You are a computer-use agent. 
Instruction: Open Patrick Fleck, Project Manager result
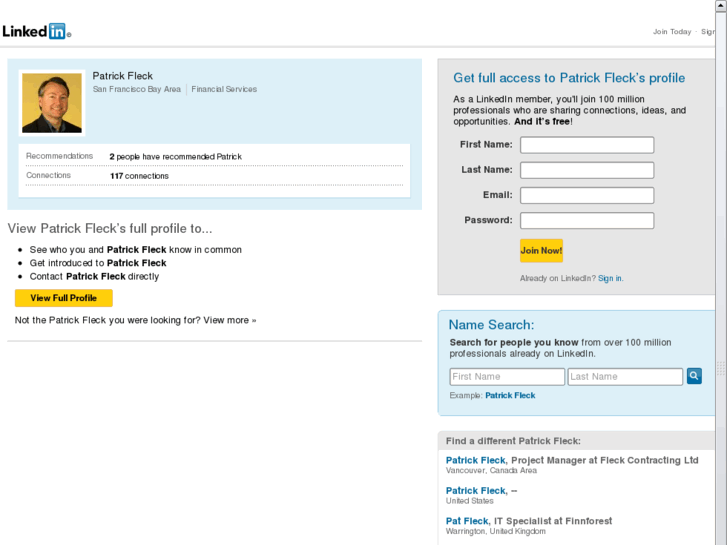pos(476,460)
